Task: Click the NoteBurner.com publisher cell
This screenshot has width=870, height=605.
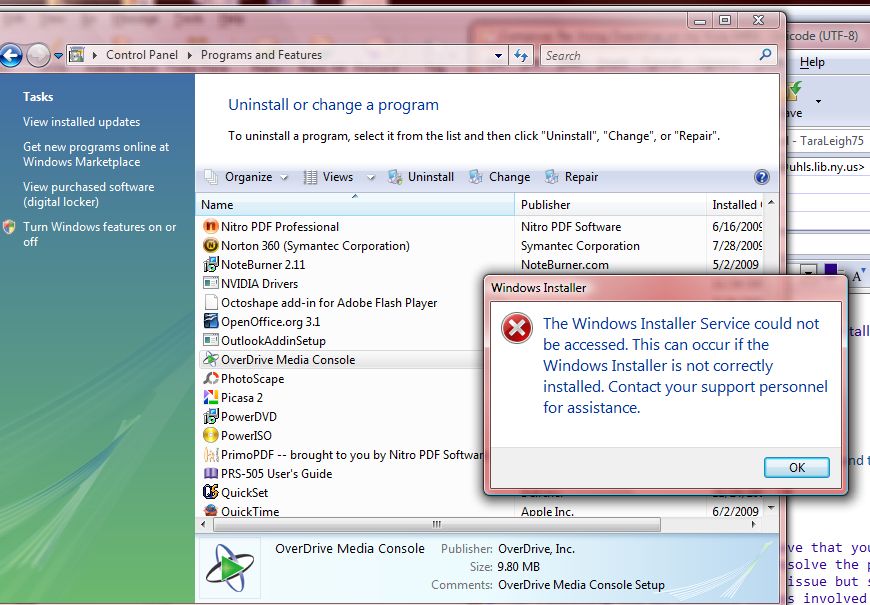Action: (x=564, y=265)
